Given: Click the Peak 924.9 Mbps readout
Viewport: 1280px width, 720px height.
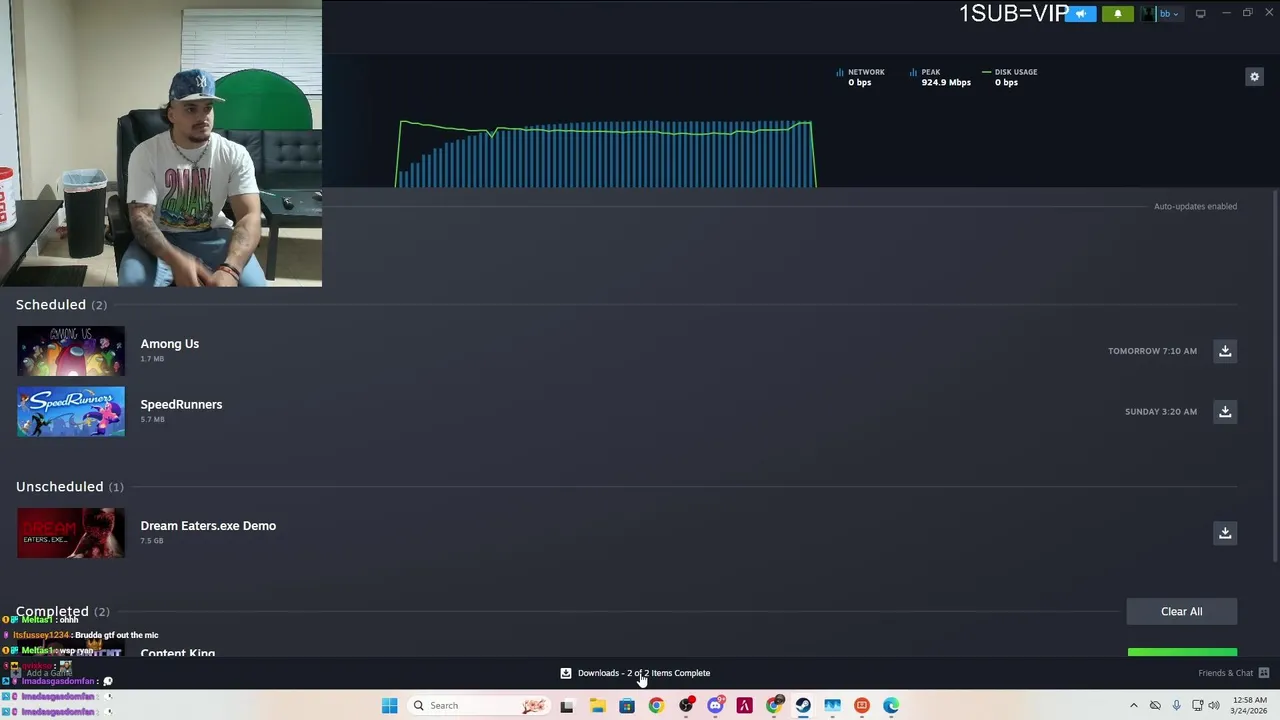Looking at the screenshot, I should pyautogui.click(x=940, y=77).
